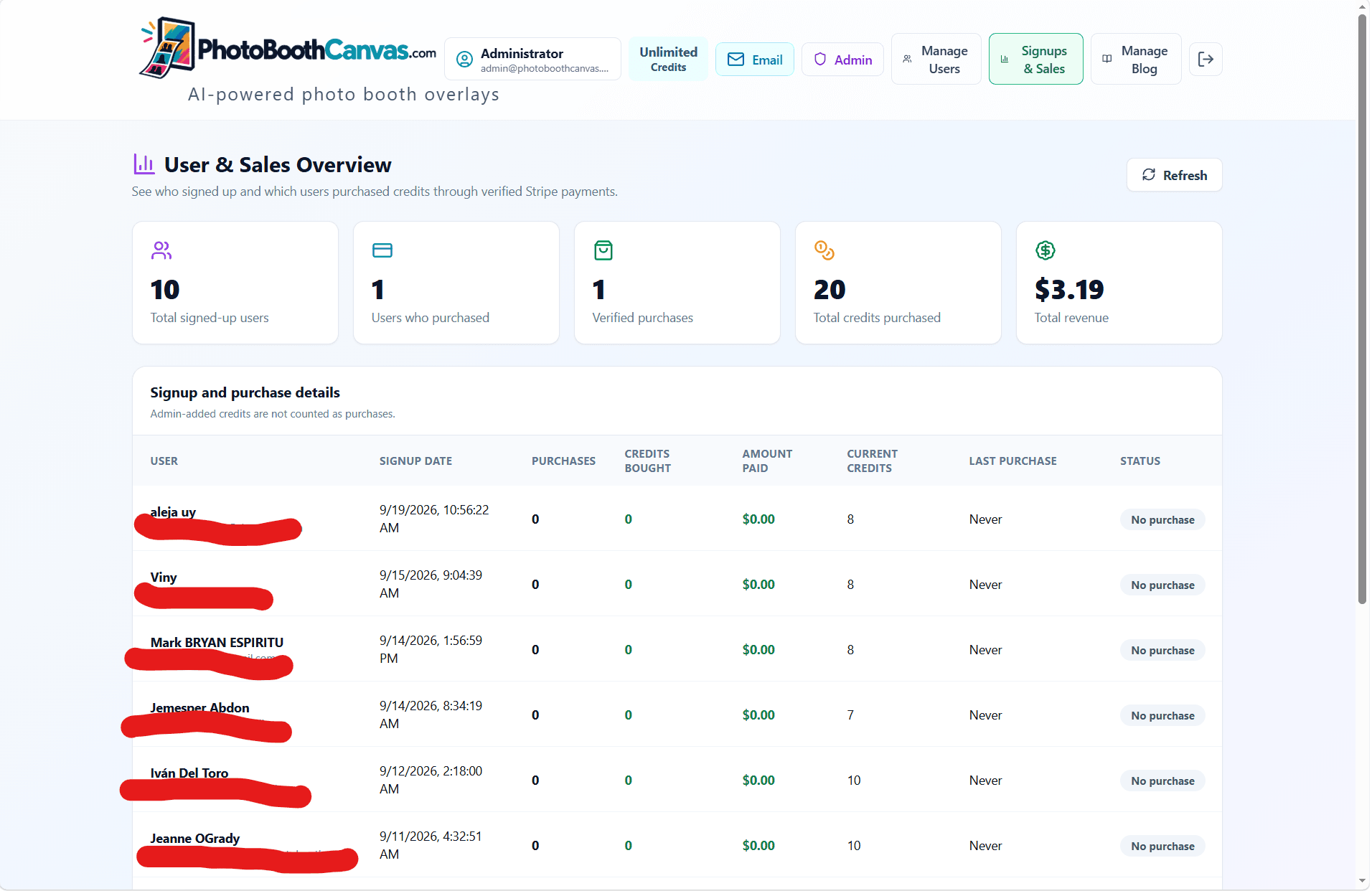Click the PURCHASES column header
The height and width of the screenshot is (891, 1372).
(563, 461)
